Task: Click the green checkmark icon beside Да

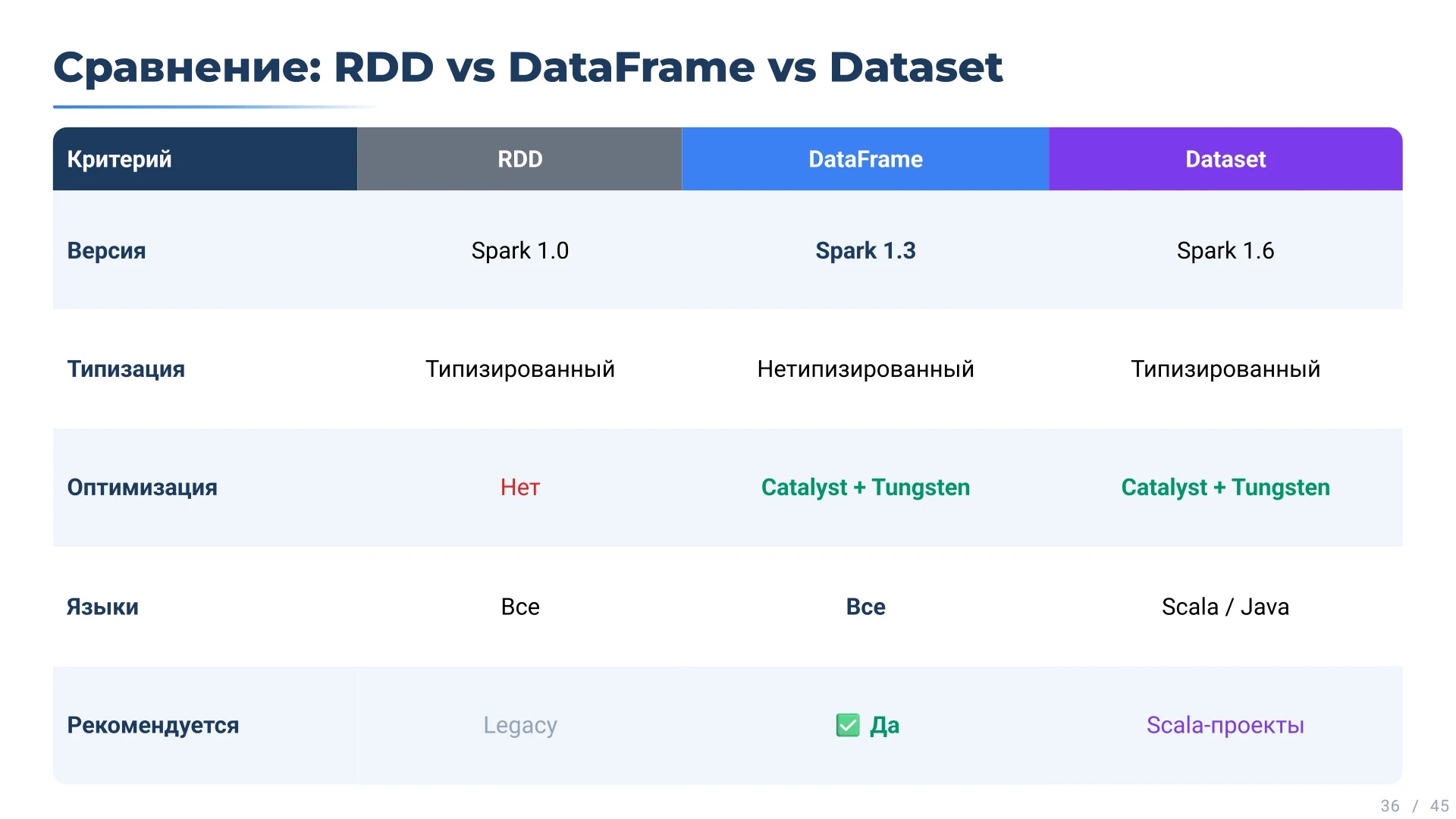Action: pyautogui.click(x=847, y=726)
